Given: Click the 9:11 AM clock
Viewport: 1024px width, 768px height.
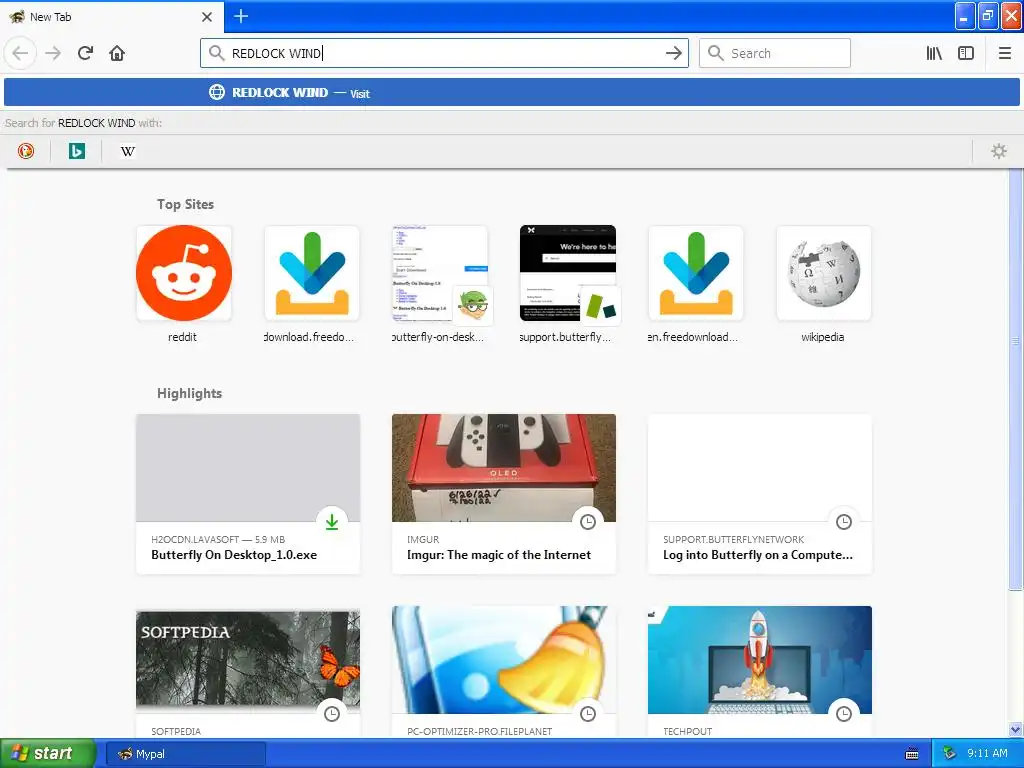Looking at the screenshot, I should pos(987,754).
